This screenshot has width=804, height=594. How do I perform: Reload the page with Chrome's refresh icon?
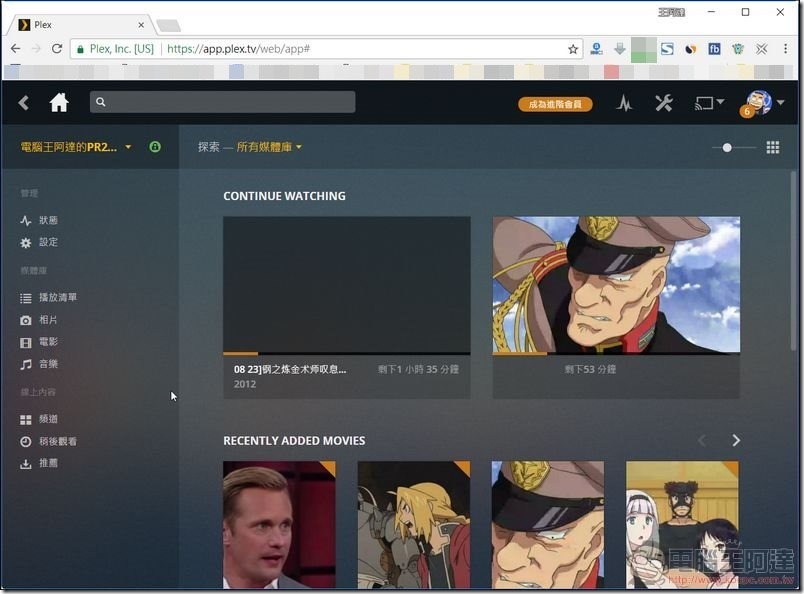(57, 49)
